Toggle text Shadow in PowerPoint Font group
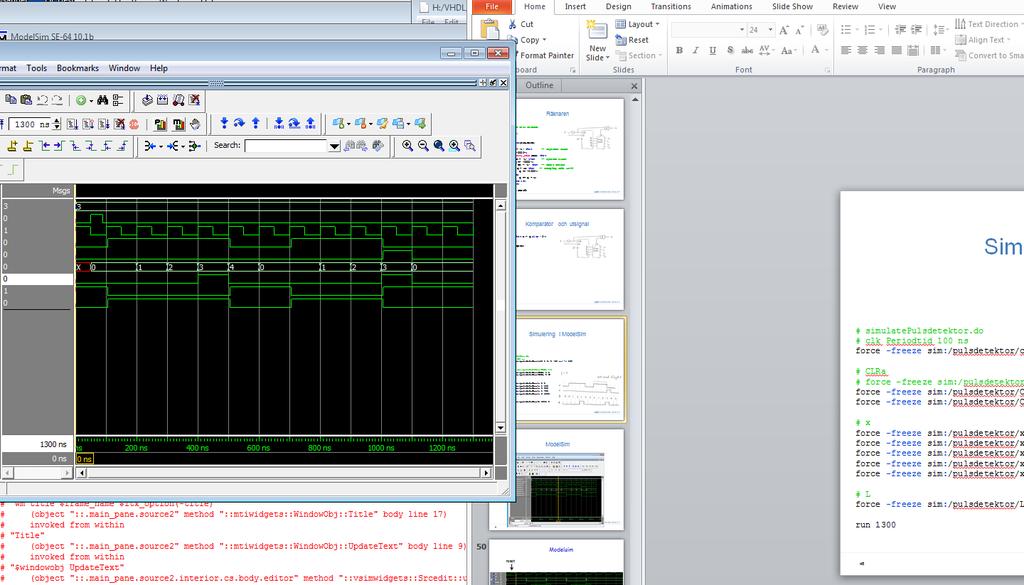This screenshot has height=585, width=1024. (730, 50)
